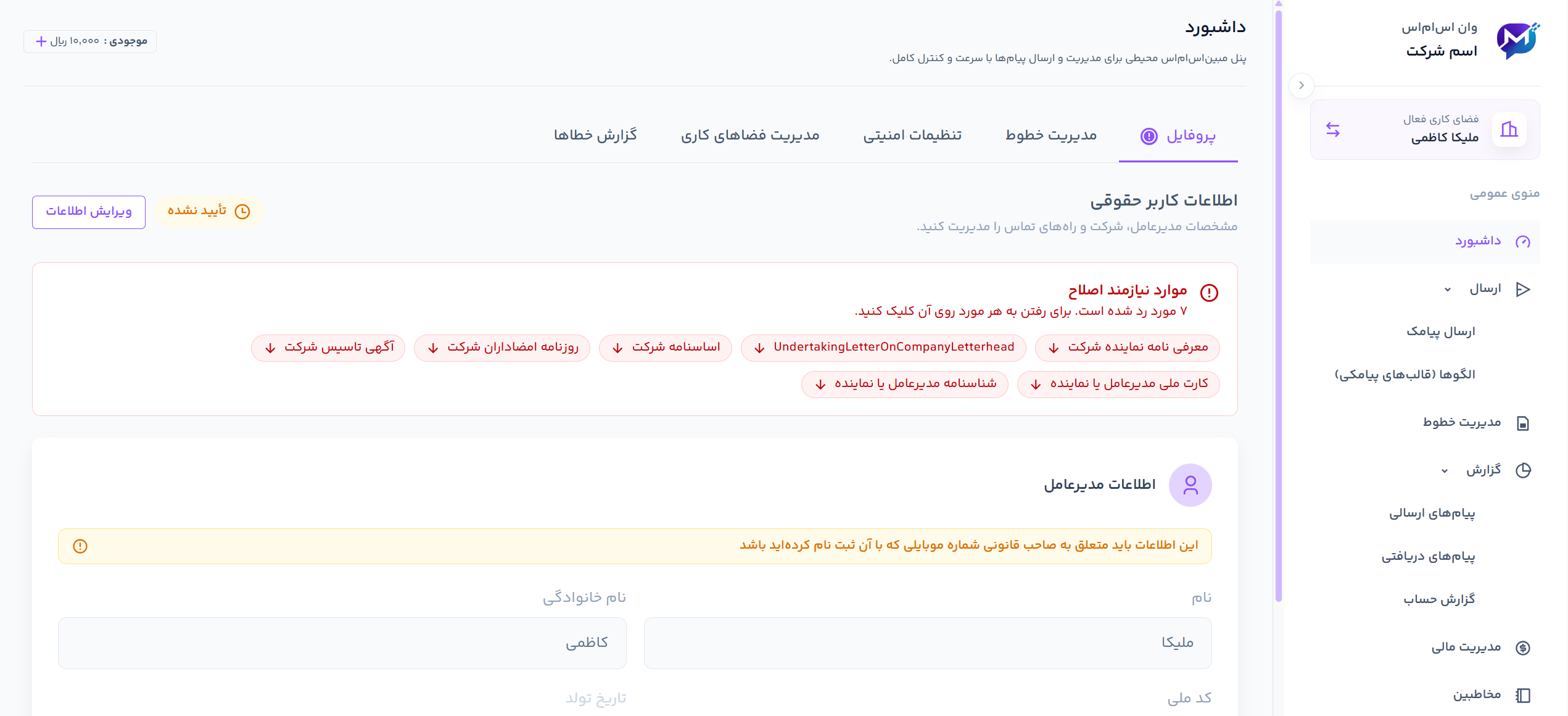Click the manager info user avatar icon
The width and height of the screenshot is (1568, 716).
pos(1190,485)
